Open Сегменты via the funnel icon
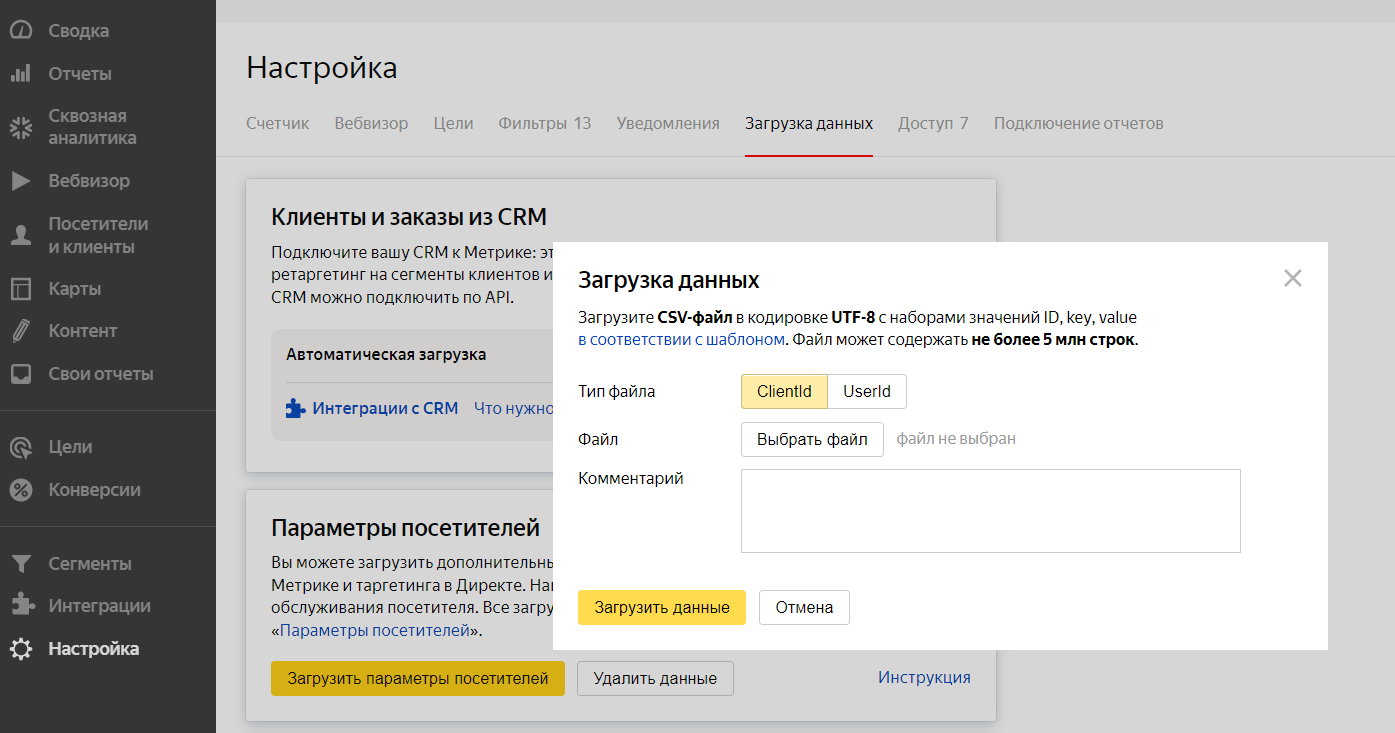The width and height of the screenshot is (1395, 733). pyautogui.click(x=21, y=564)
